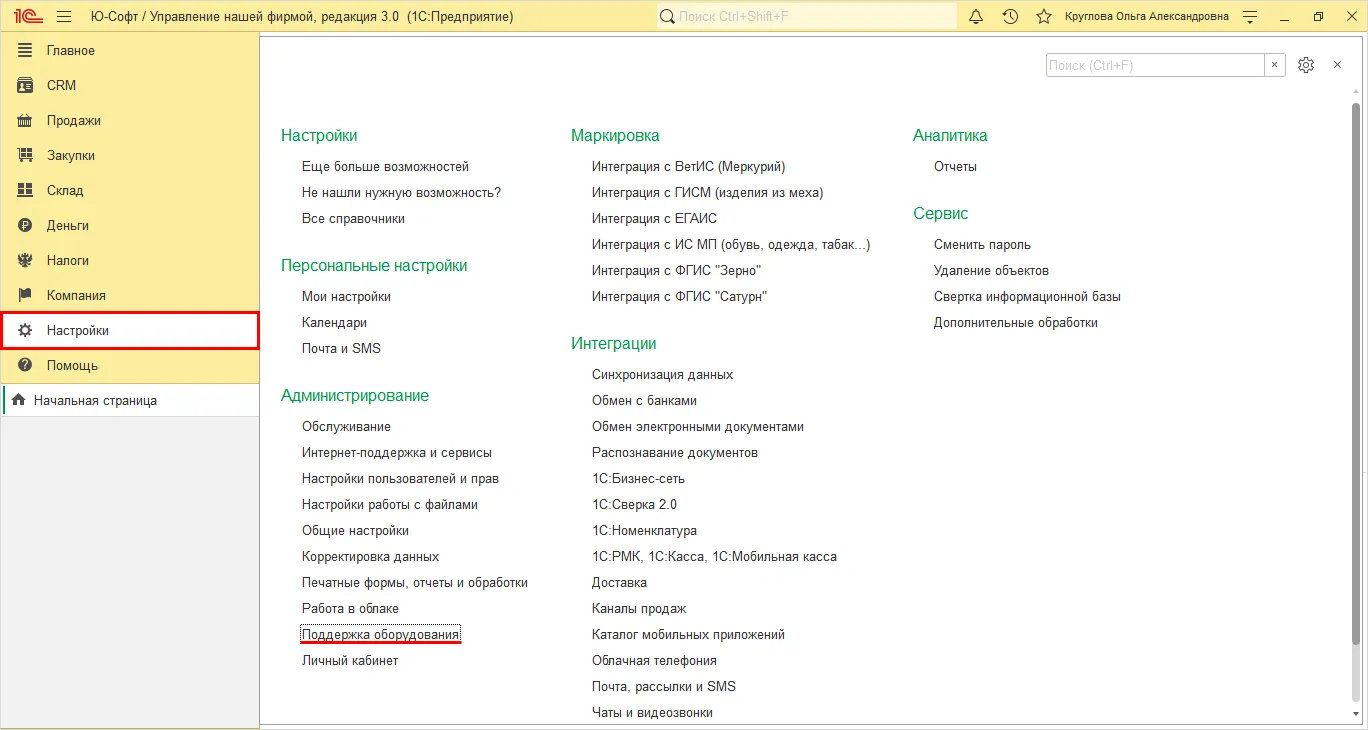The width and height of the screenshot is (1368, 730).
Task: Click Помощь question mark icon
Action: pyautogui.click(x=25, y=365)
